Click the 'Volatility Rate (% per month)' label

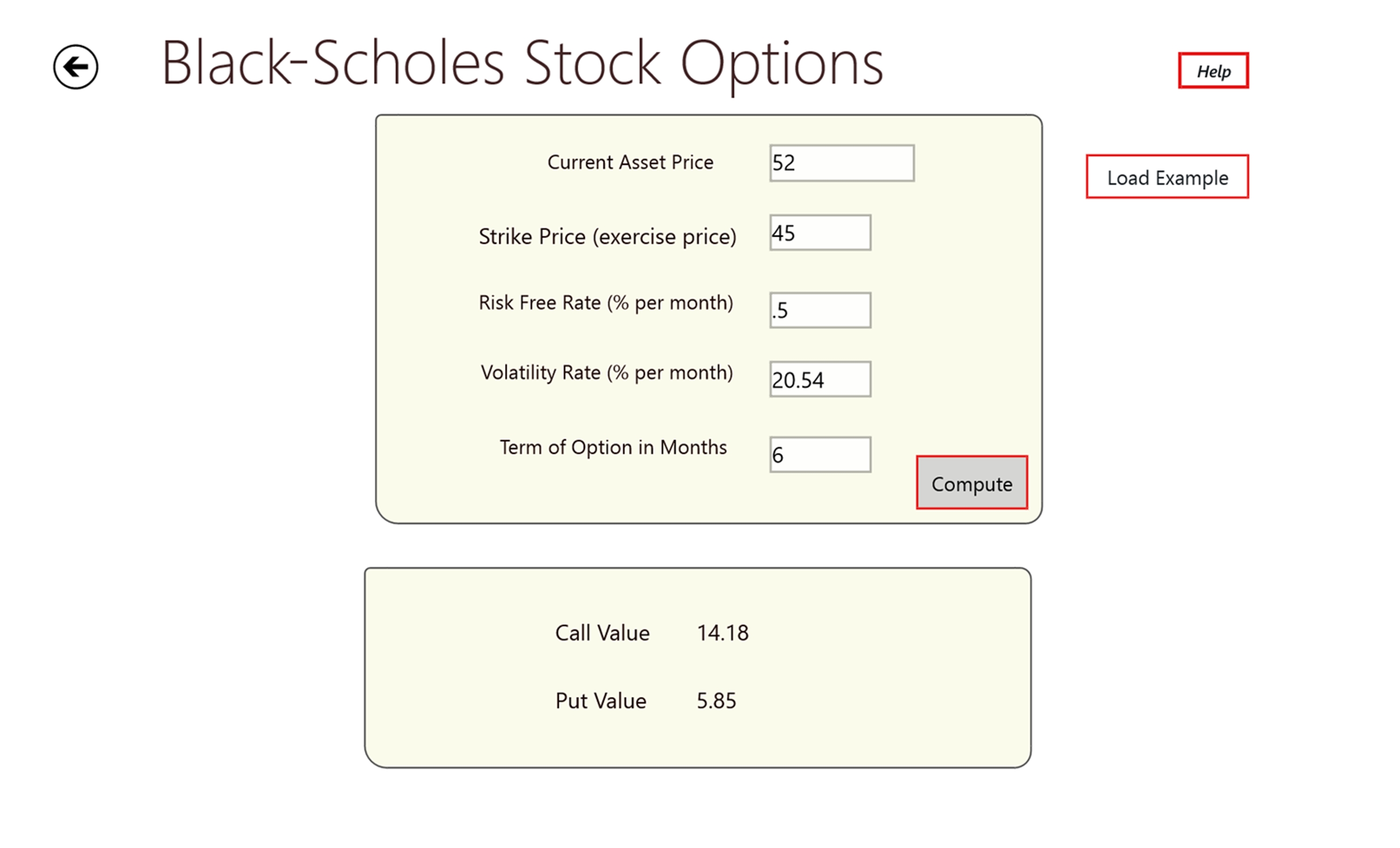pos(606,373)
